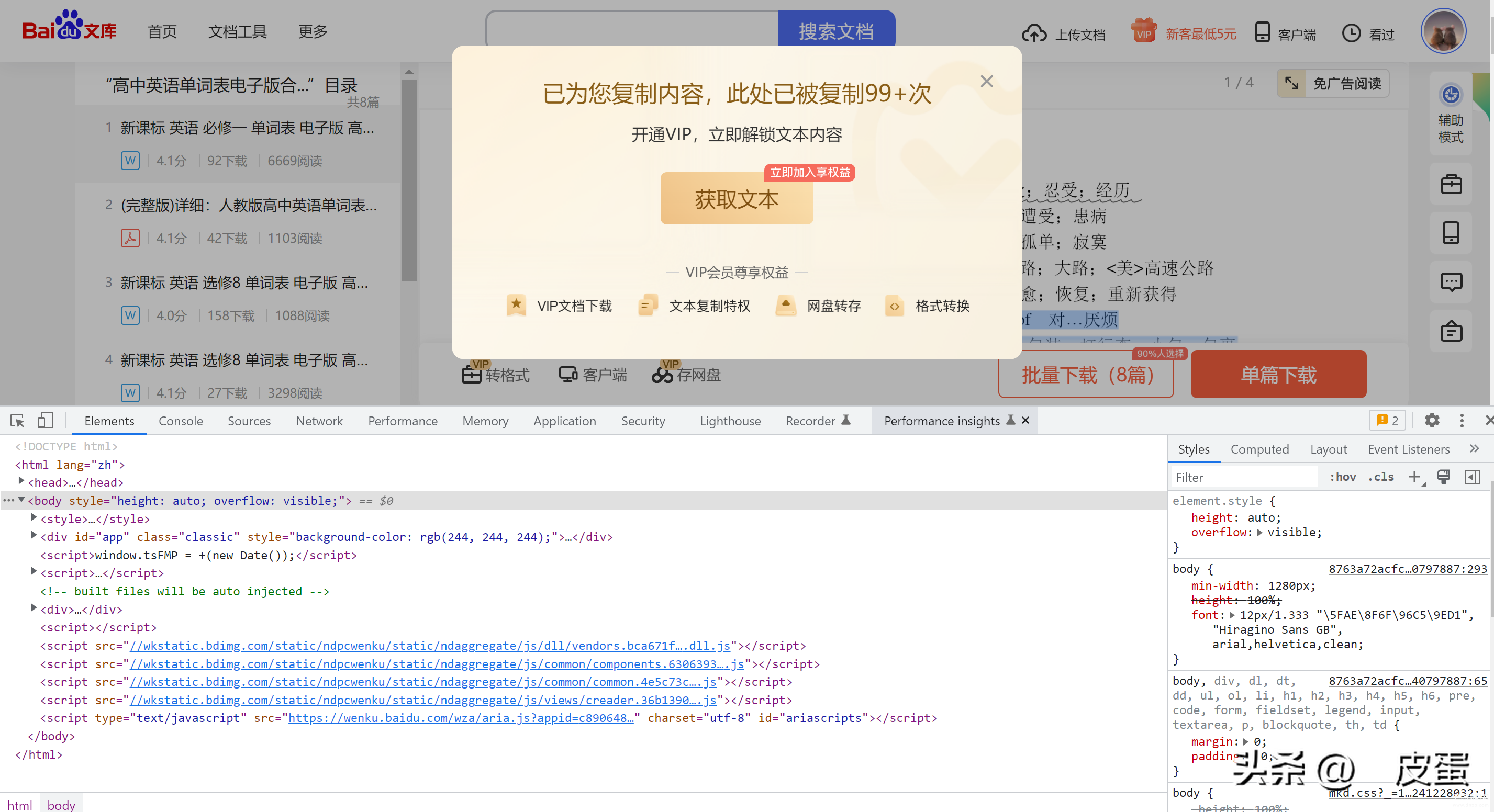
Task: Switch to the Sources tab
Action: tap(249, 421)
